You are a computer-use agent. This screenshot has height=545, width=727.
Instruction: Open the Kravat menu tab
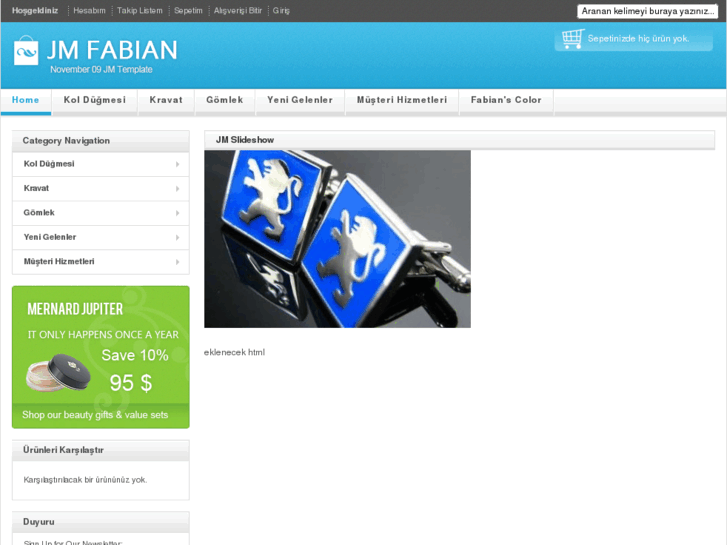click(166, 100)
